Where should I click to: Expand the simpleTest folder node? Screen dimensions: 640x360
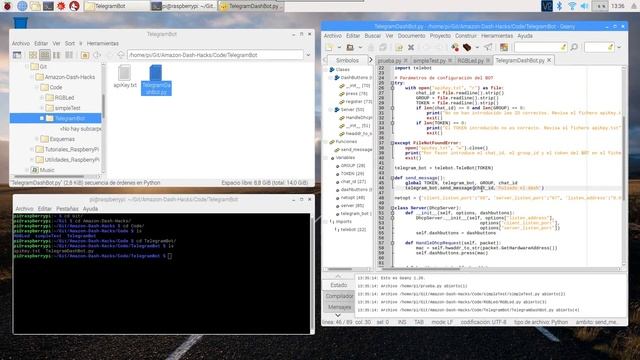(42, 108)
